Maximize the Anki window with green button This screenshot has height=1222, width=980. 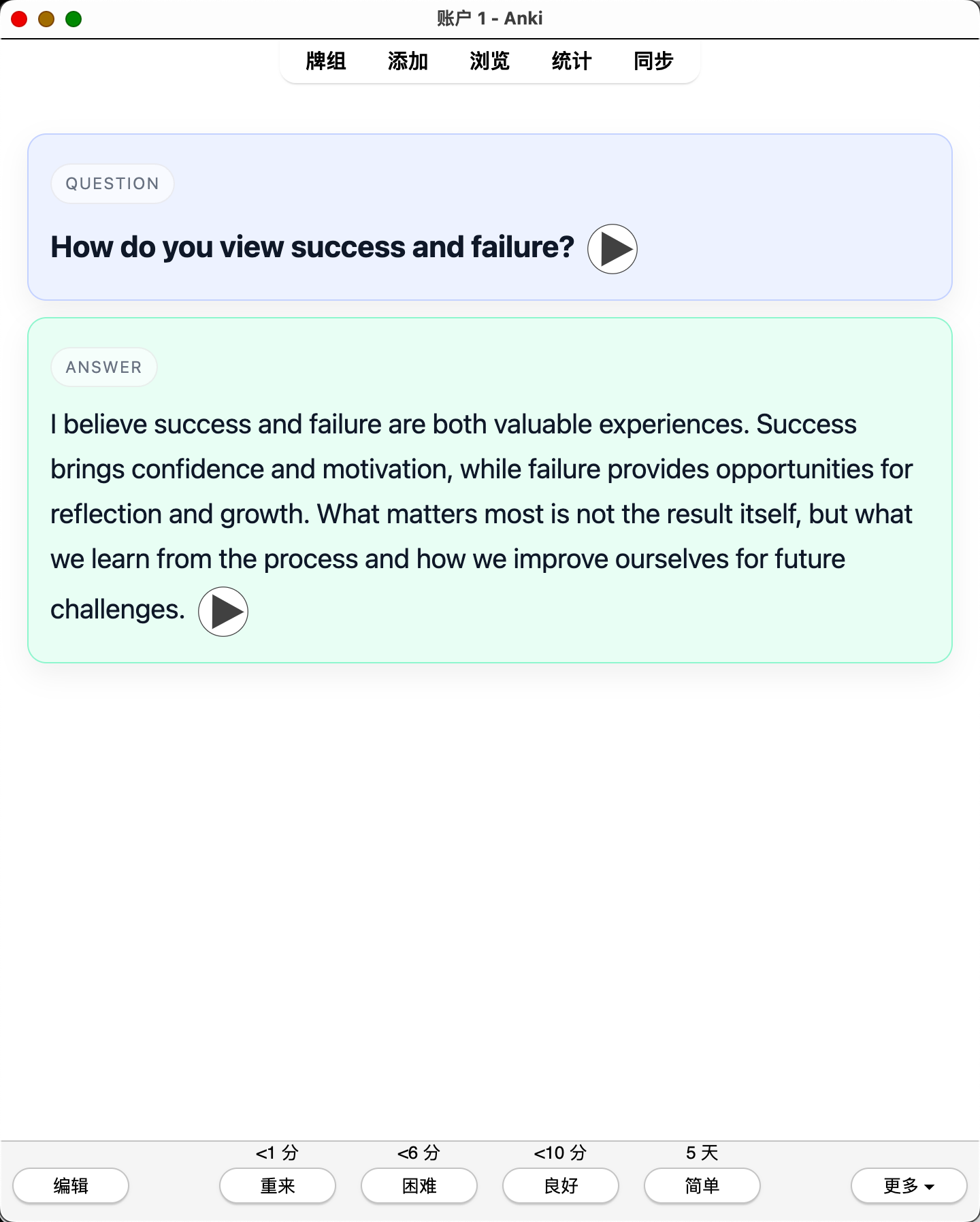(73, 19)
